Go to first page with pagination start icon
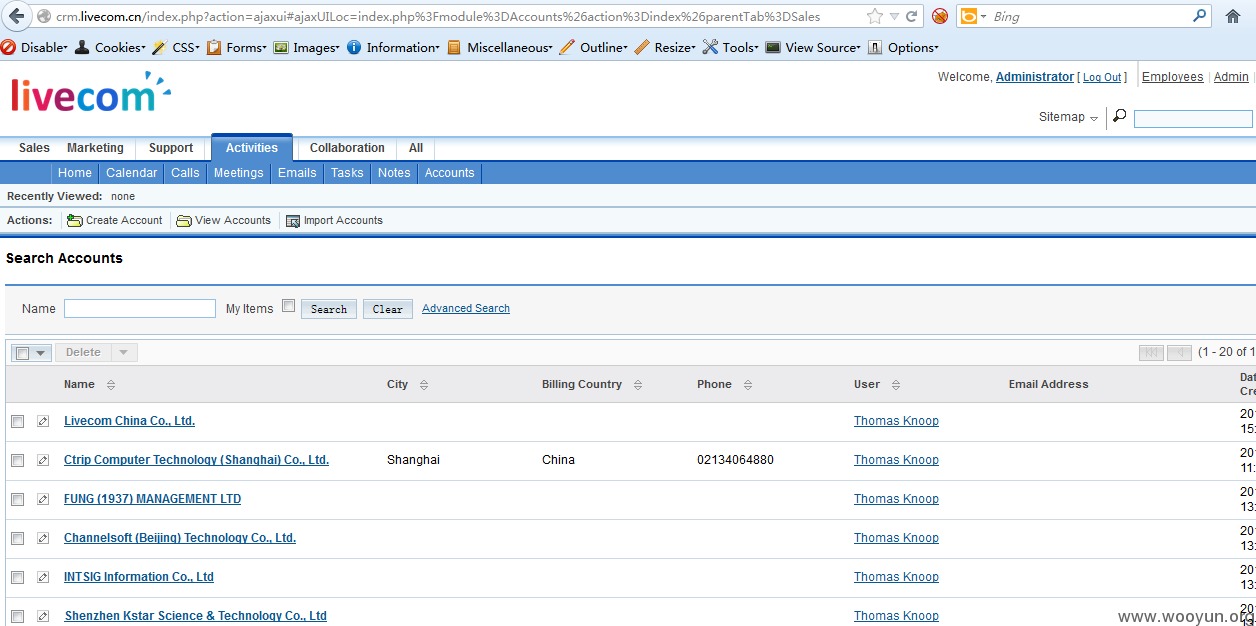The height and width of the screenshot is (626, 1256). click(x=1152, y=352)
